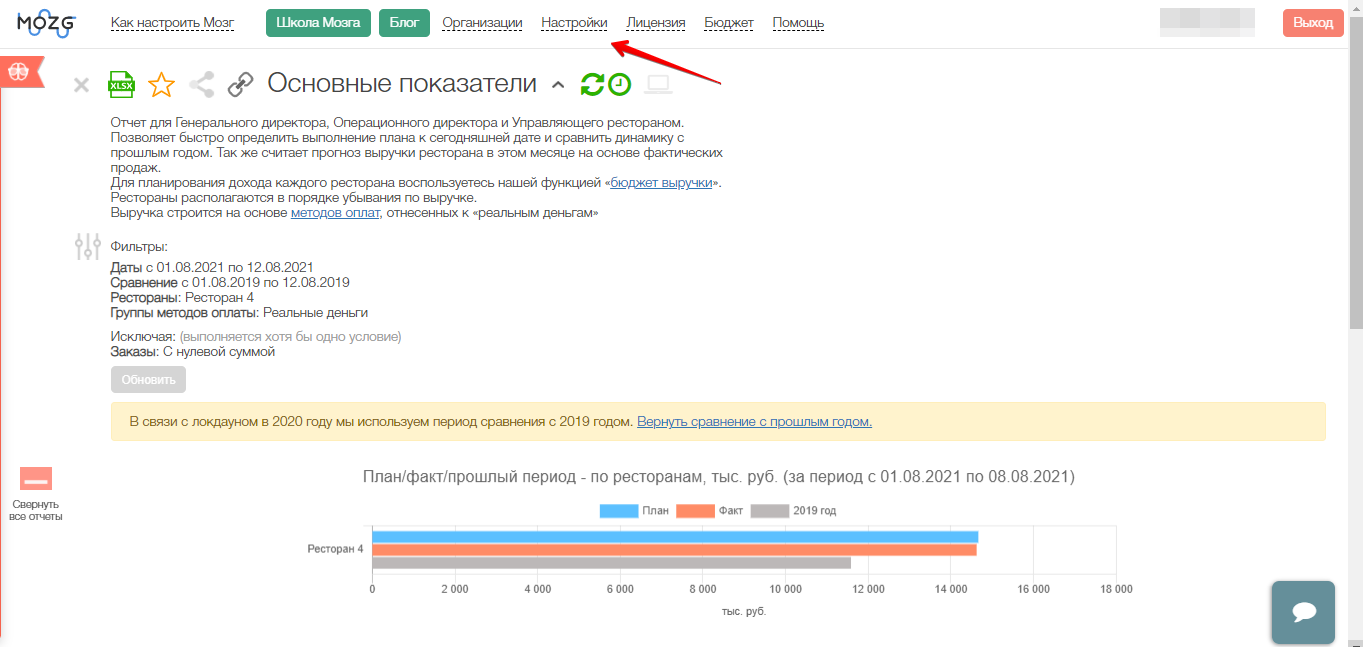Open filters with the sliders icon
Image resolution: width=1363 pixels, height=647 pixels.
click(88, 246)
